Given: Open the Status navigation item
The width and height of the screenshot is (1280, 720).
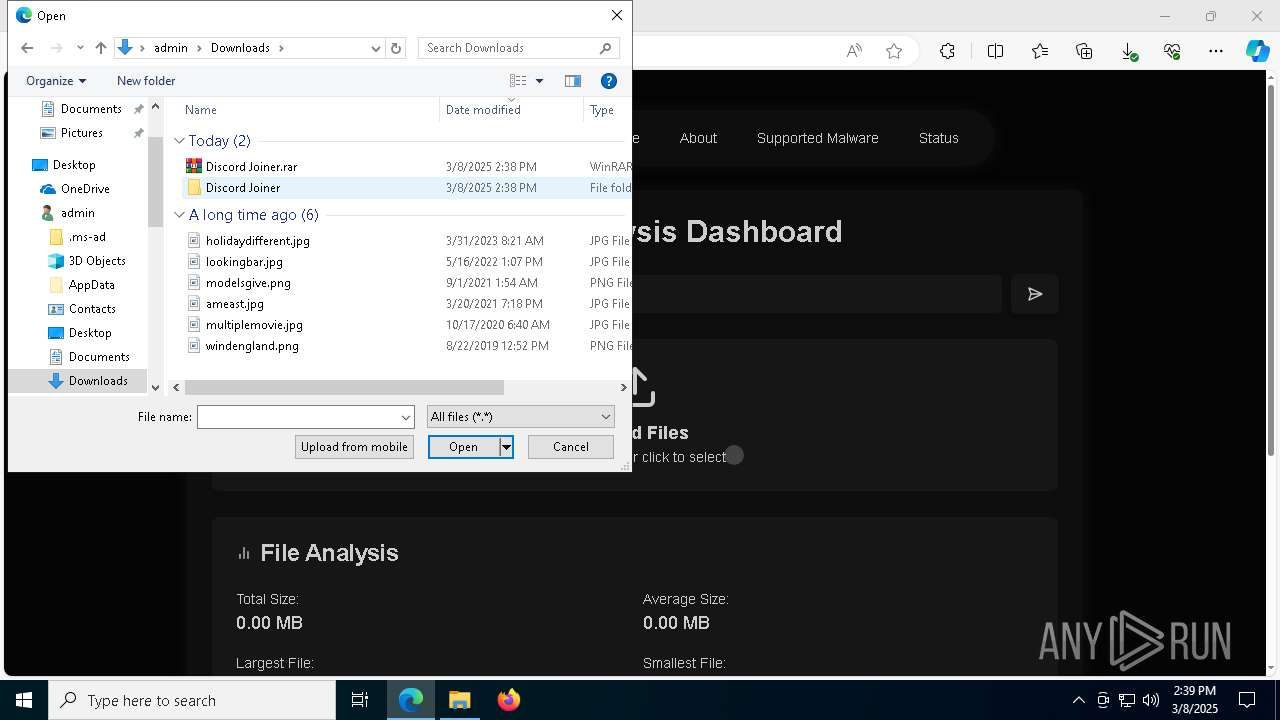Looking at the screenshot, I should coord(938,138).
